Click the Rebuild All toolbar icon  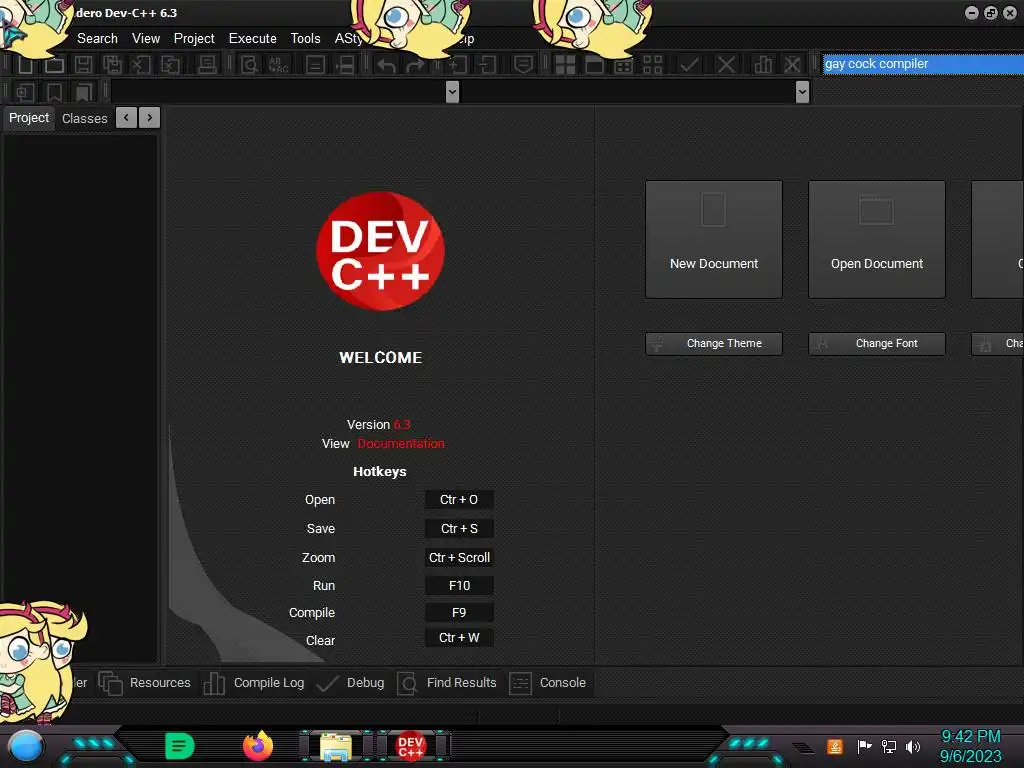click(x=652, y=64)
